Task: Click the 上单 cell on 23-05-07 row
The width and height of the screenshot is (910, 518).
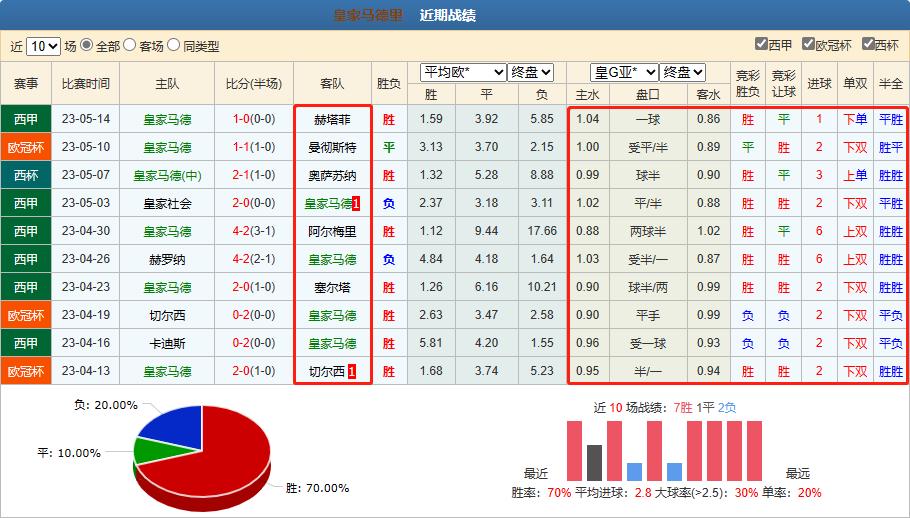Action: (x=855, y=175)
